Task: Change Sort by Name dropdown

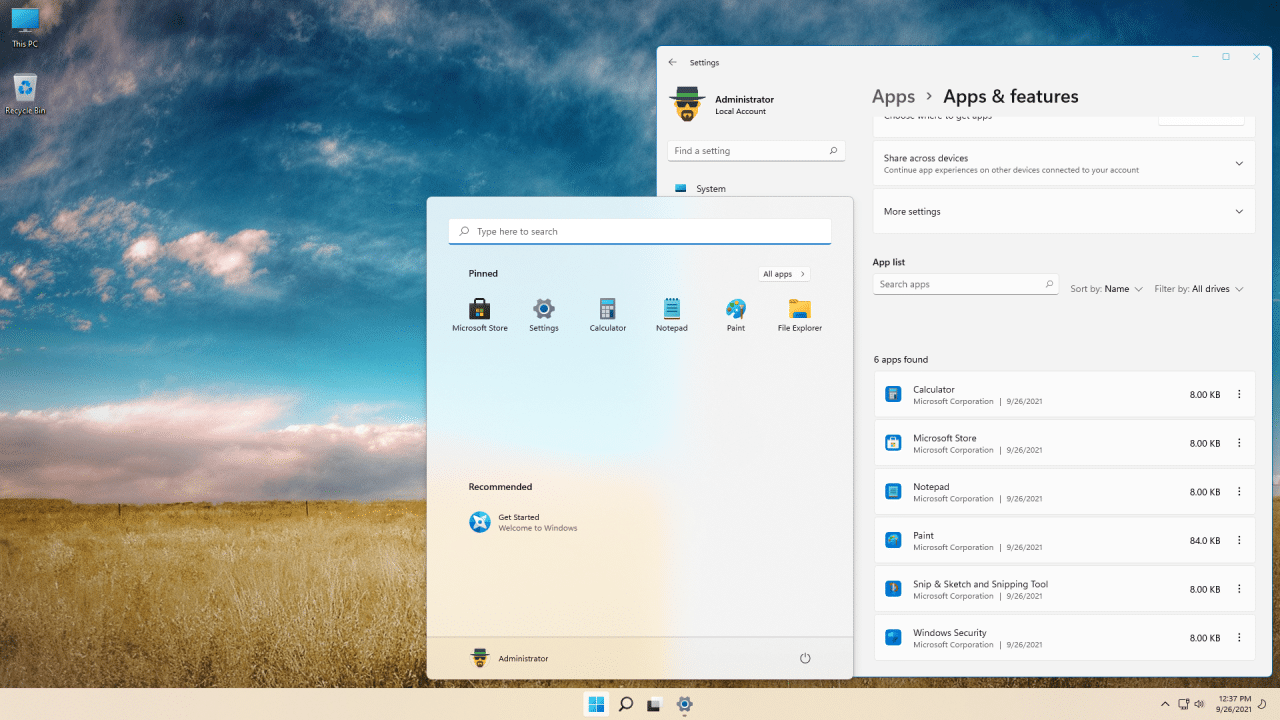Action: coord(1106,289)
